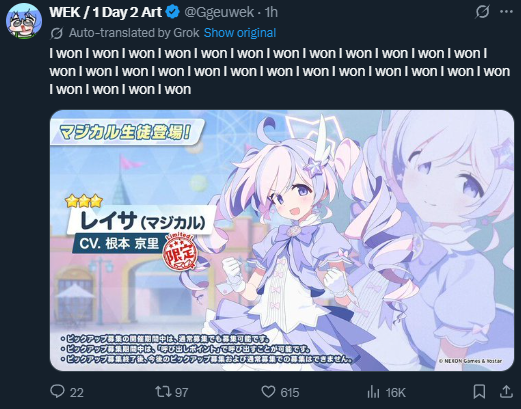Click the 97 reposts count
Screen dimensions: 521x409
click(x=182, y=392)
